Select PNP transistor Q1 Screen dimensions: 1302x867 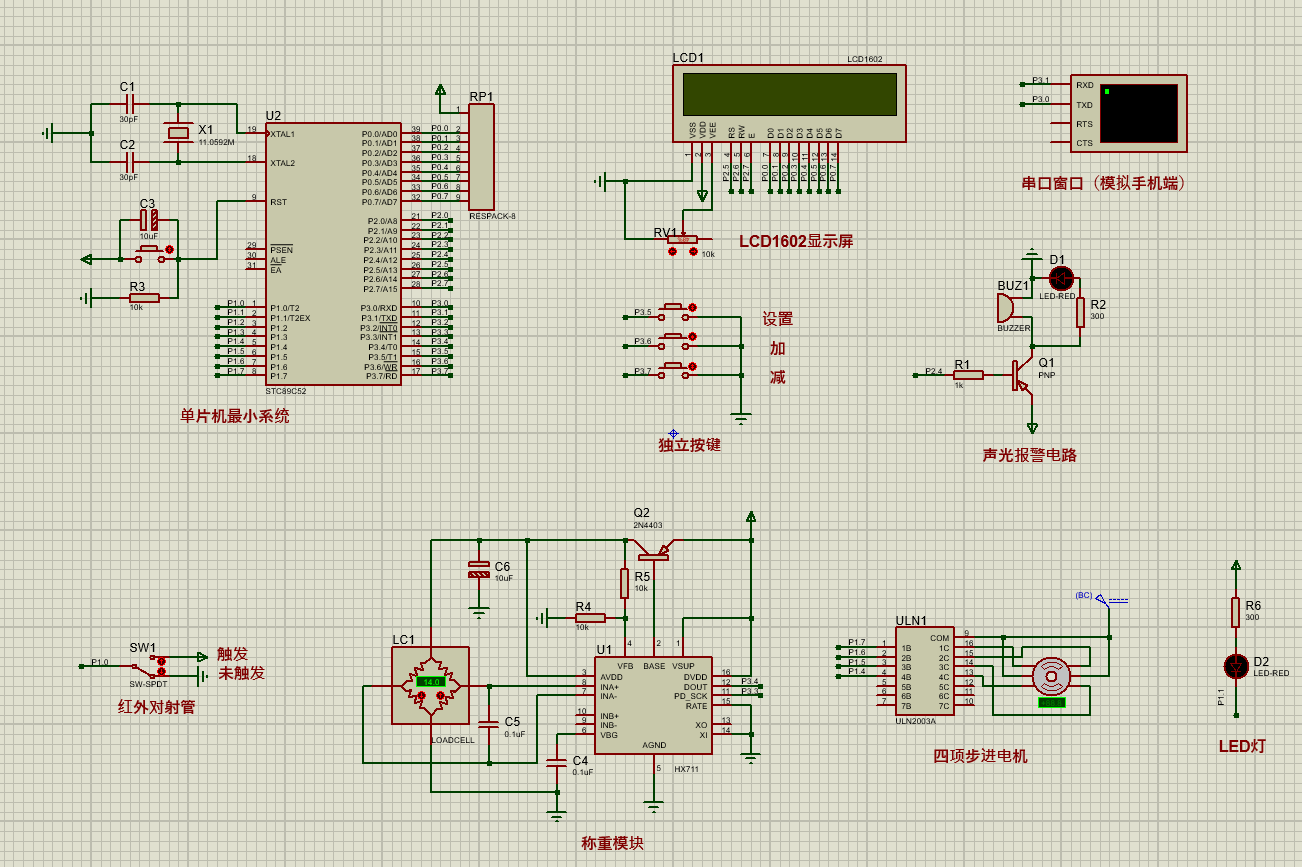click(x=1022, y=375)
